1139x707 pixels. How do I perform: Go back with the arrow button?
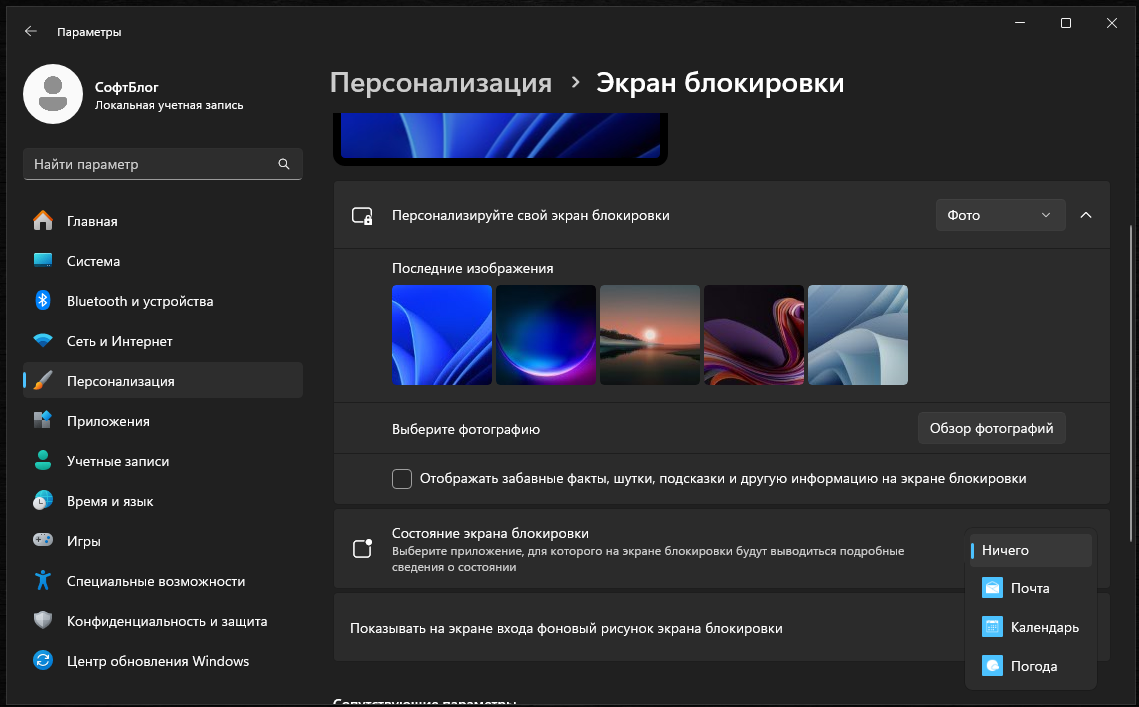pyautogui.click(x=30, y=30)
